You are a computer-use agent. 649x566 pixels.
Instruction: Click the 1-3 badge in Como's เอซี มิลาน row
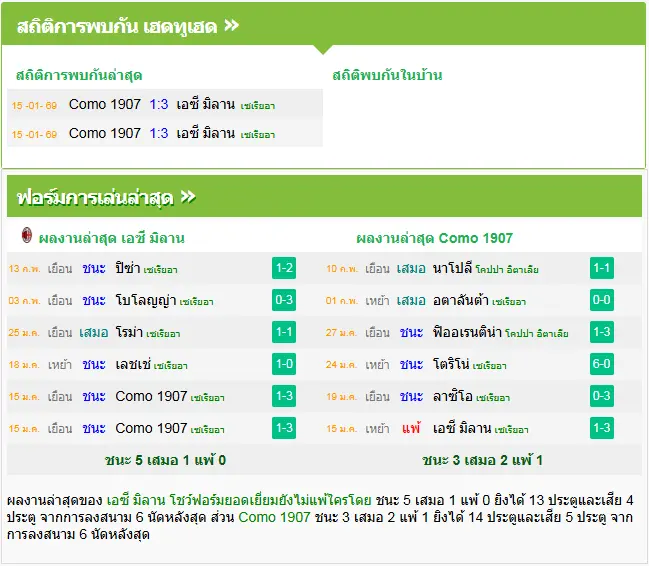pyautogui.click(x=602, y=428)
